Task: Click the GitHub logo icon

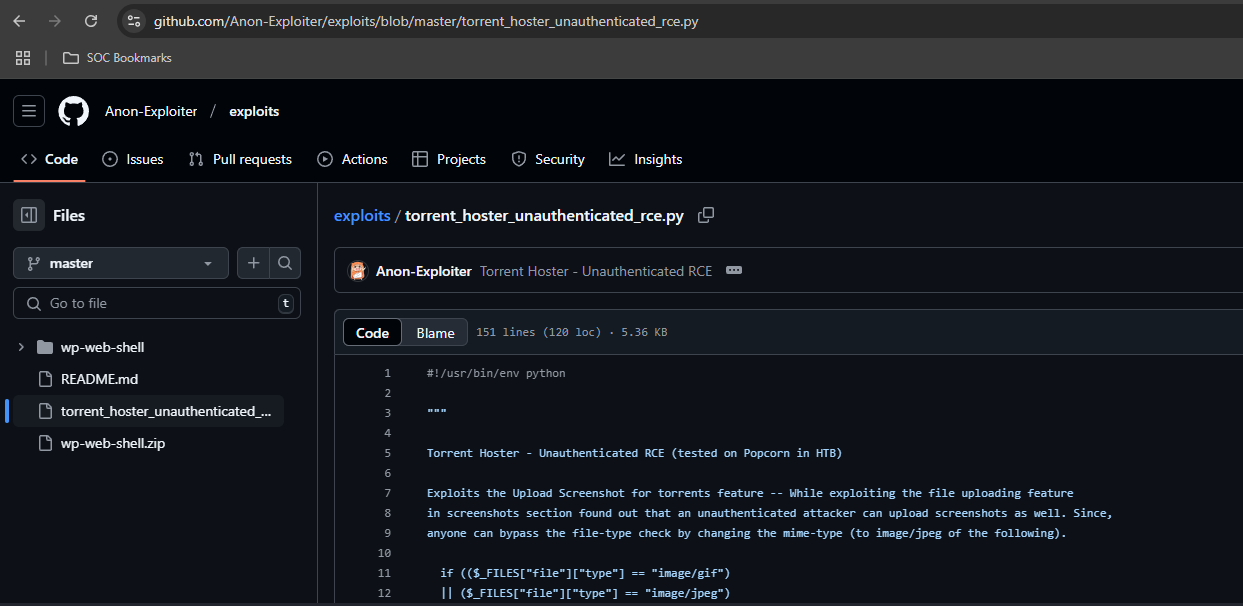Action: point(73,111)
